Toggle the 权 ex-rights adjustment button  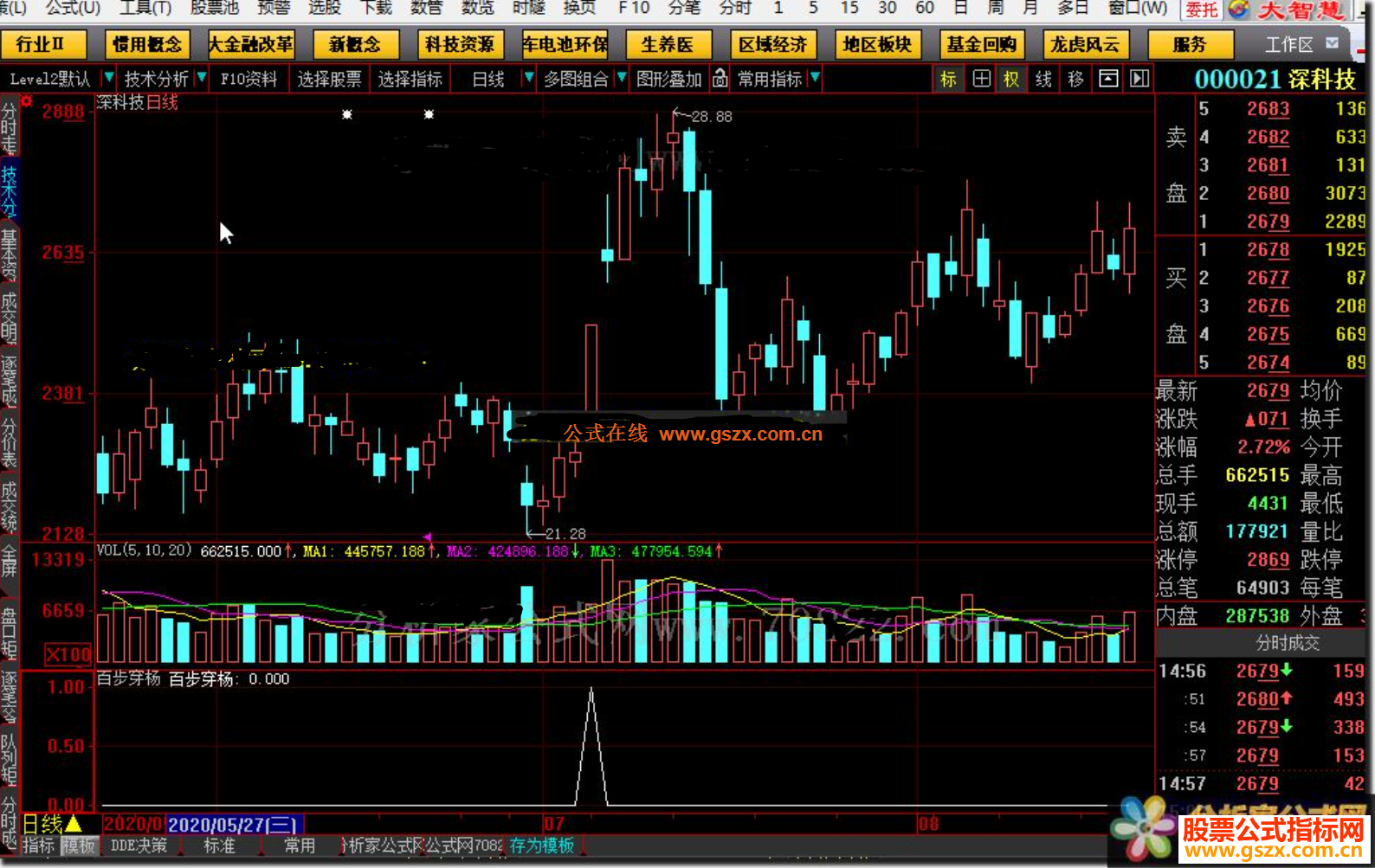pyautogui.click(x=1011, y=80)
